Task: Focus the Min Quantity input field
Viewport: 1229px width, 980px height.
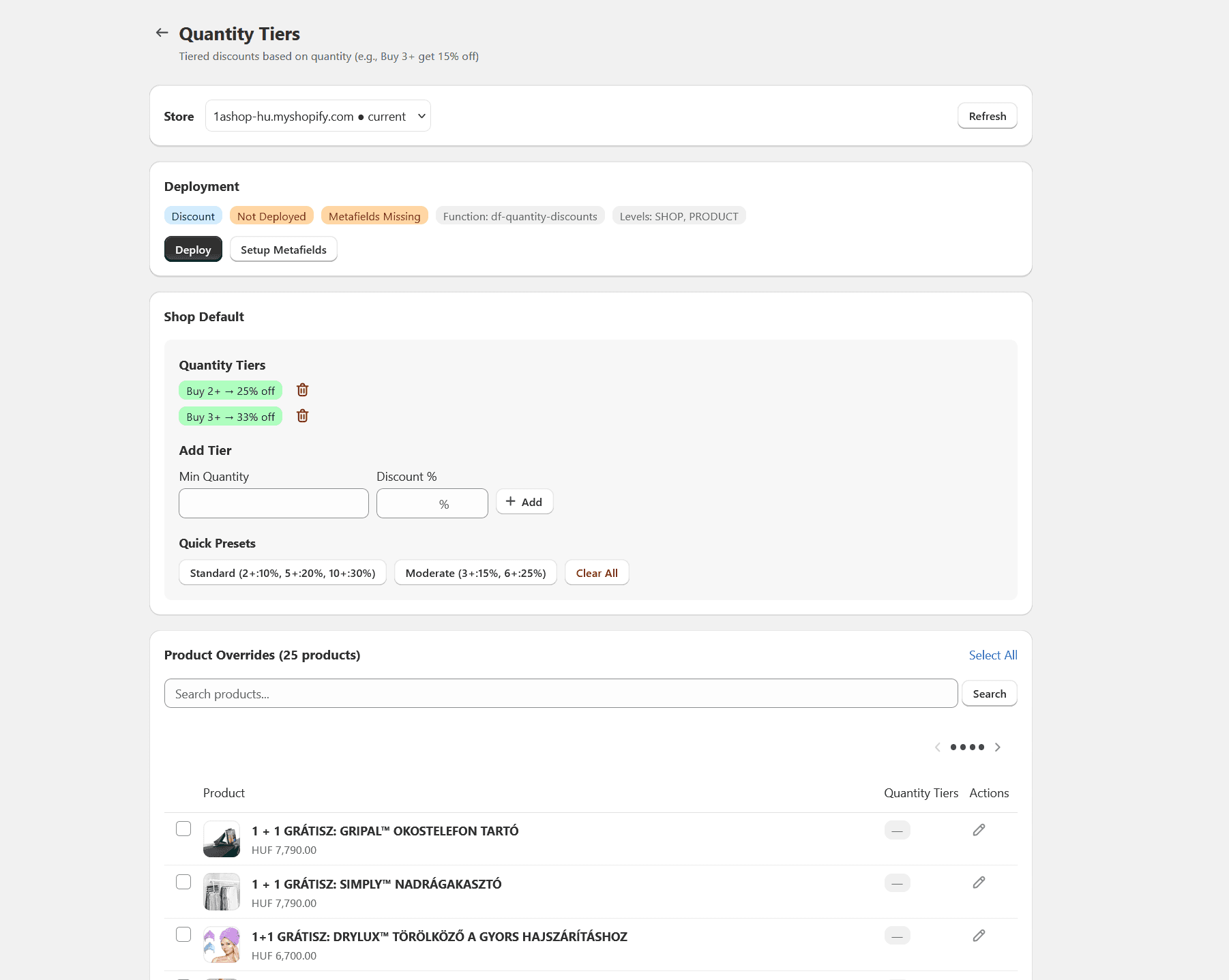Action: click(x=273, y=503)
